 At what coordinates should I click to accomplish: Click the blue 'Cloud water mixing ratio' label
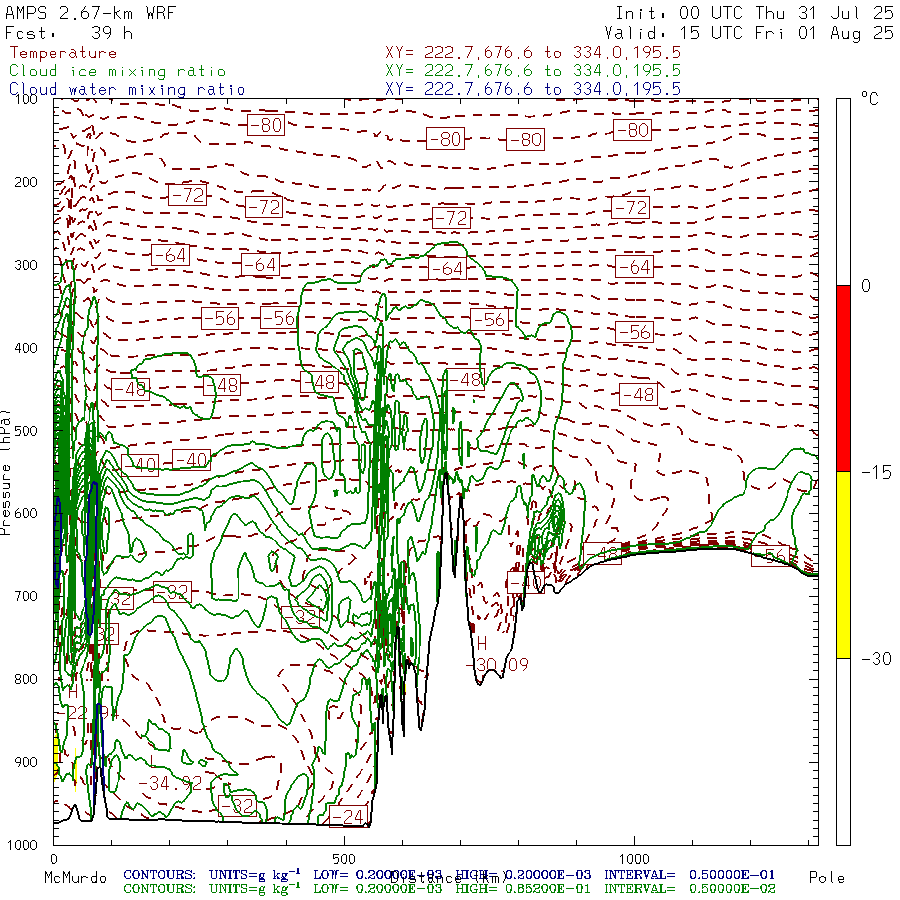coord(127,90)
